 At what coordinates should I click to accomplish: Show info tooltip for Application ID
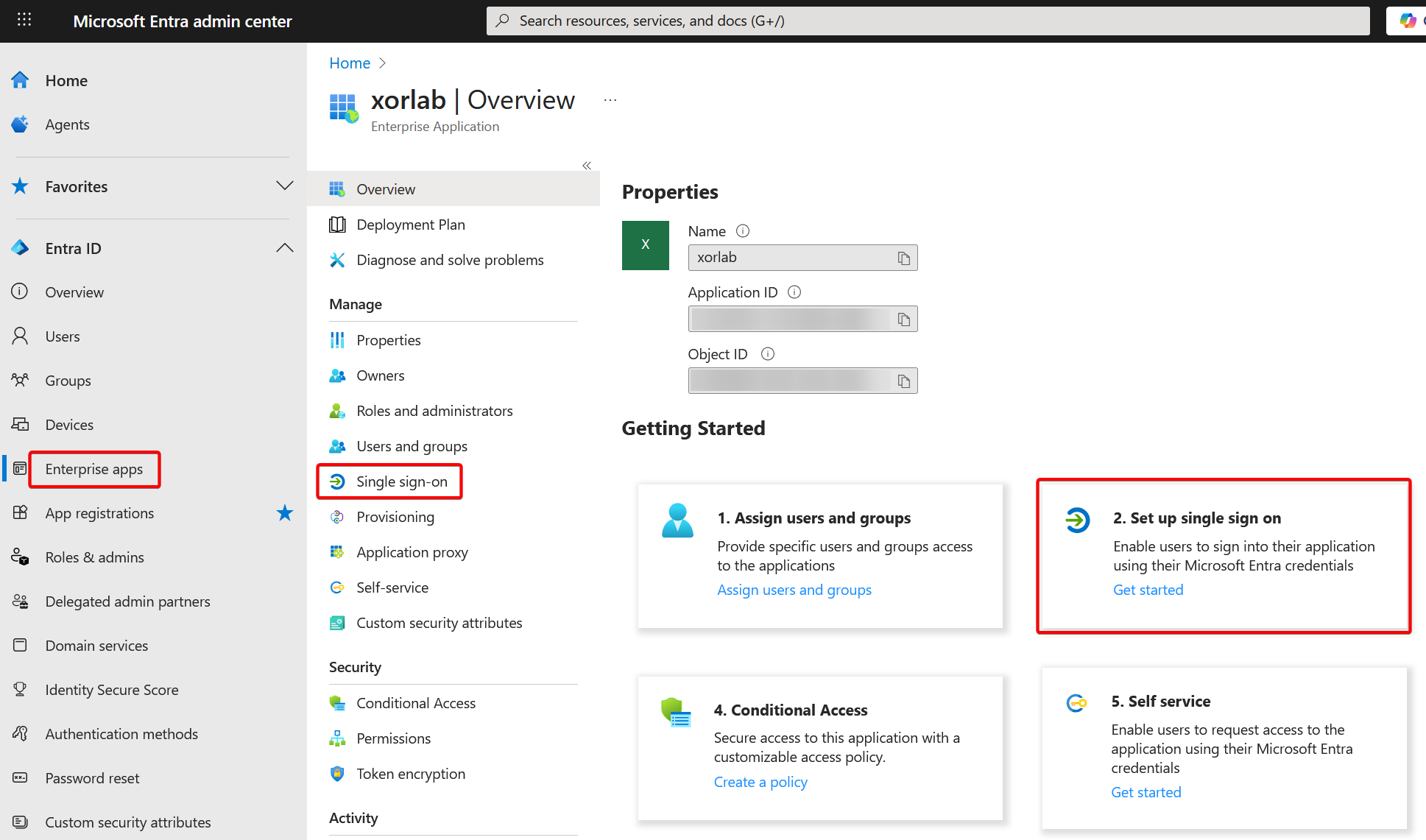tap(794, 292)
